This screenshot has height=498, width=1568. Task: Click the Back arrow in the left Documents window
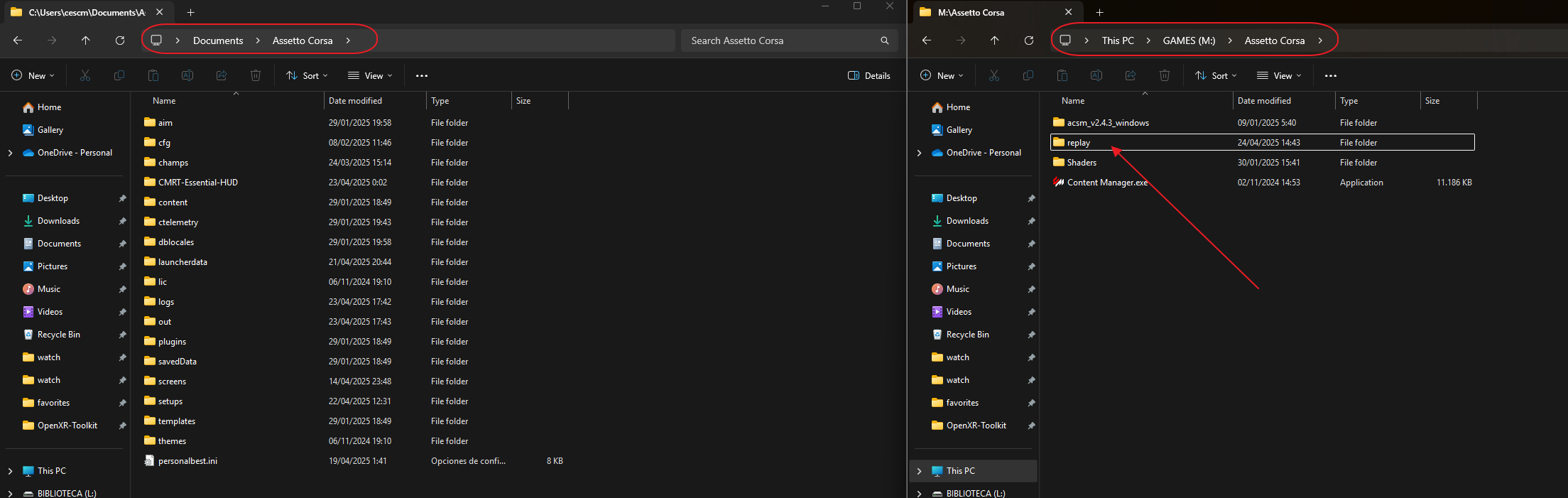[18, 40]
